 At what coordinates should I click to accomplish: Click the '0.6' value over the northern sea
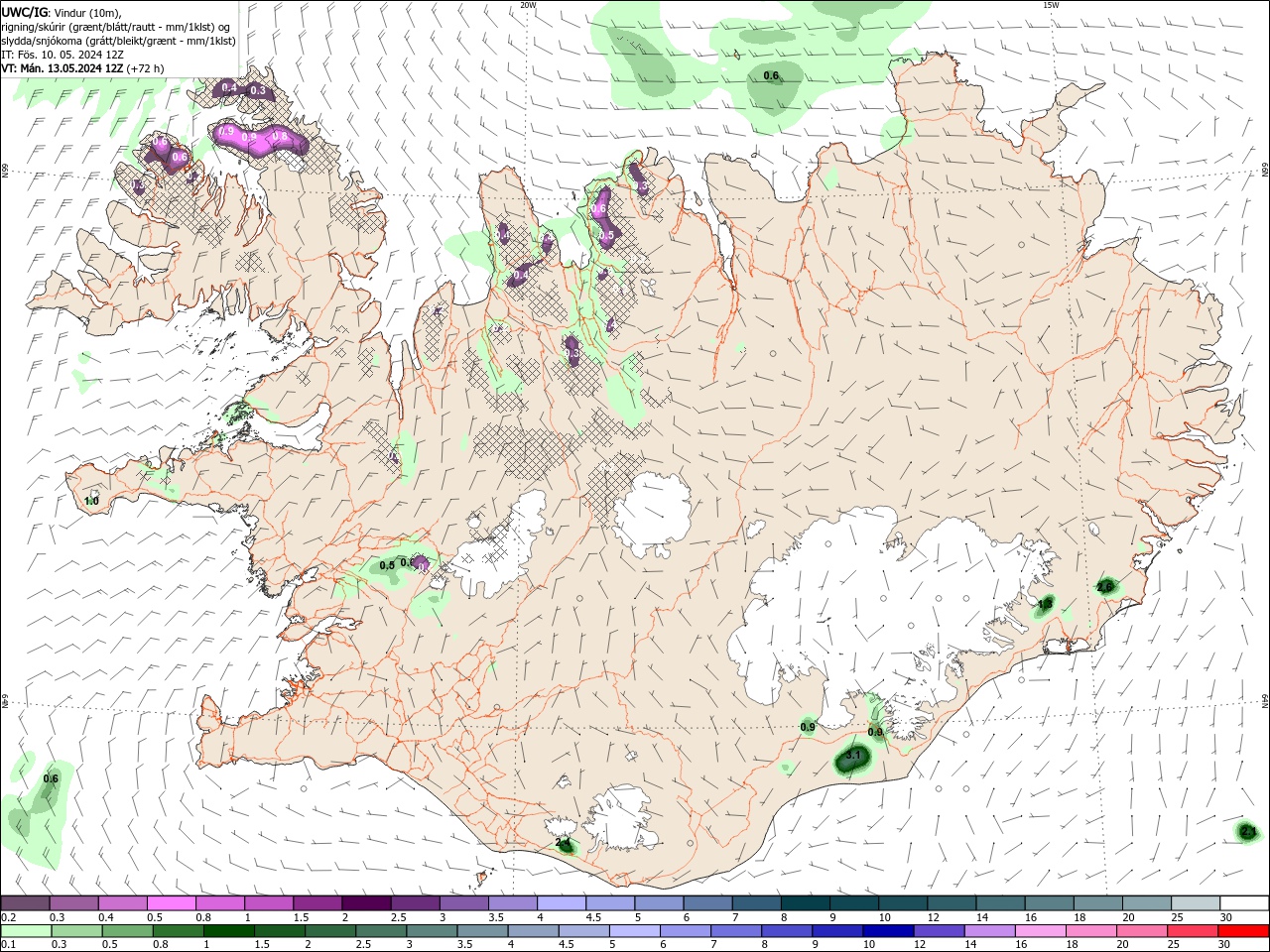click(x=771, y=75)
